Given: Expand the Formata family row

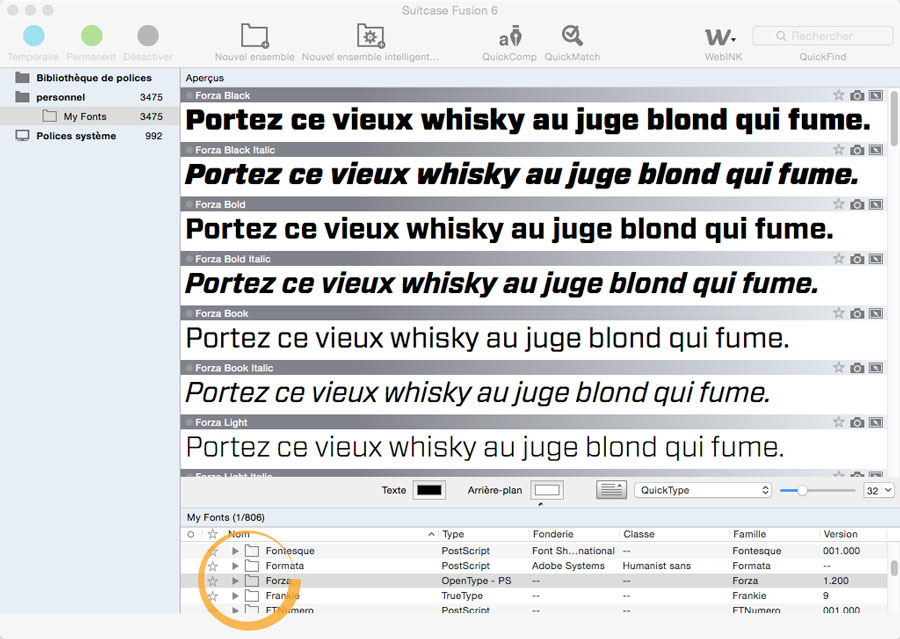Looking at the screenshot, I should 235,566.
